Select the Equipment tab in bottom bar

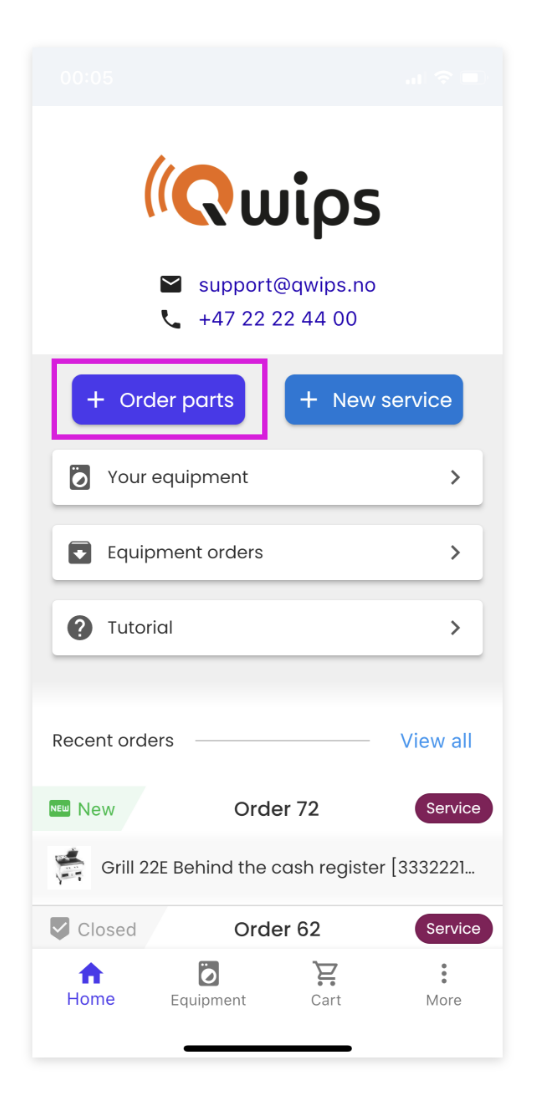208,985
